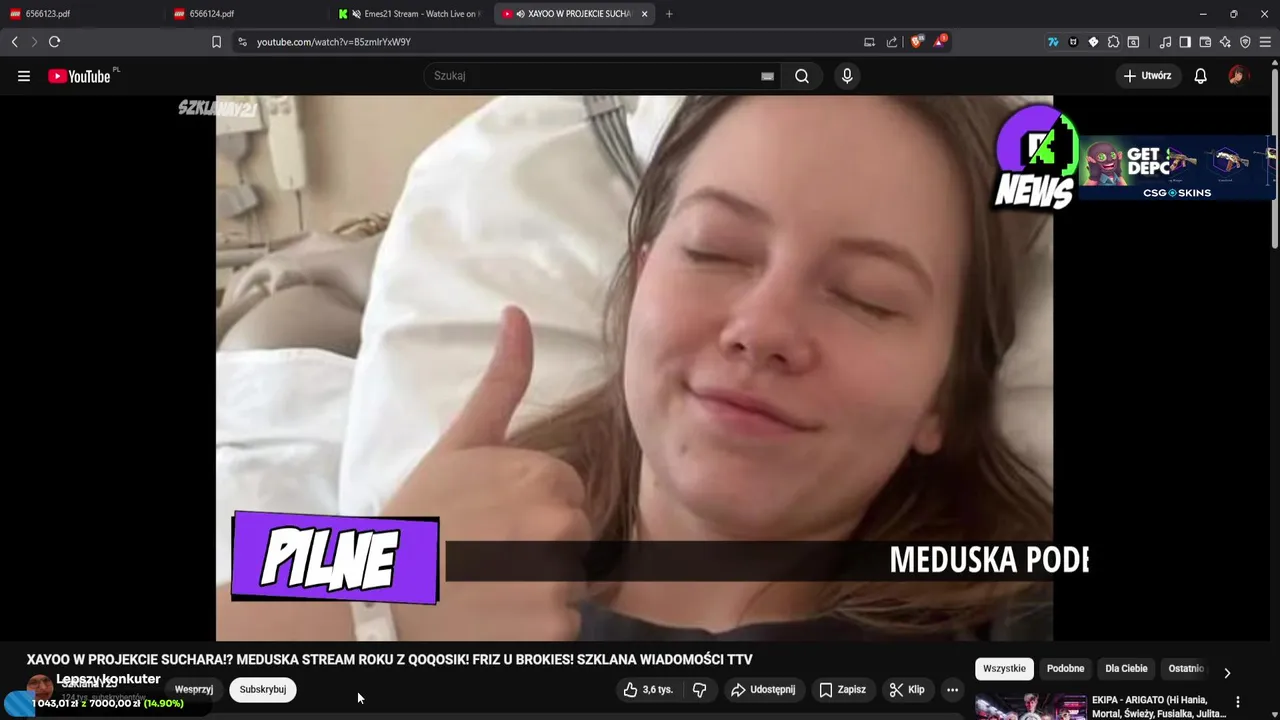Open tab search window icon
The height and width of the screenshot is (720, 1280).
[1133, 42]
